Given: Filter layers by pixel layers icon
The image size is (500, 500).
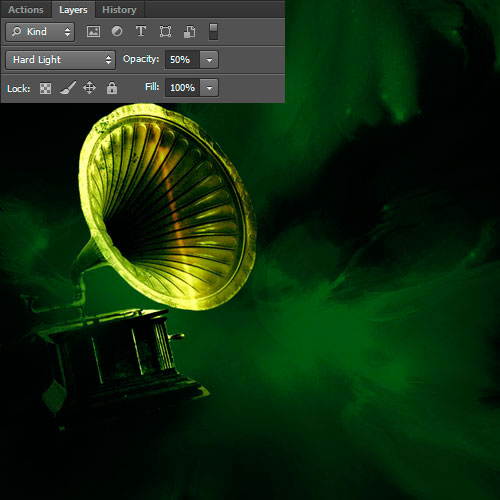Looking at the screenshot, I should [x=93, y=32].
